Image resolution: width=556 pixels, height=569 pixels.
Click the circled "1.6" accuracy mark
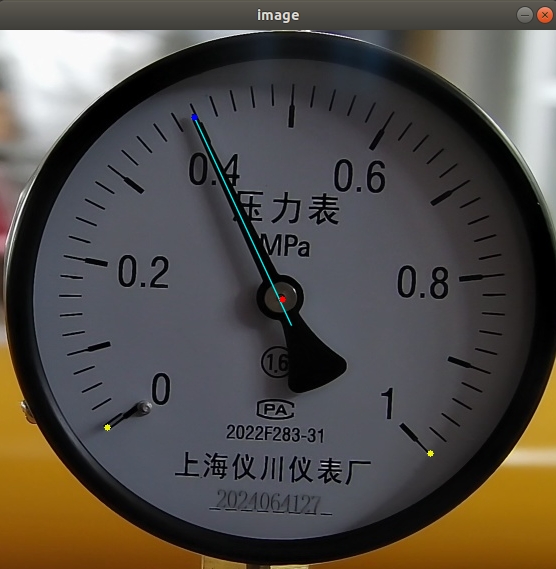tap(275, 362)
